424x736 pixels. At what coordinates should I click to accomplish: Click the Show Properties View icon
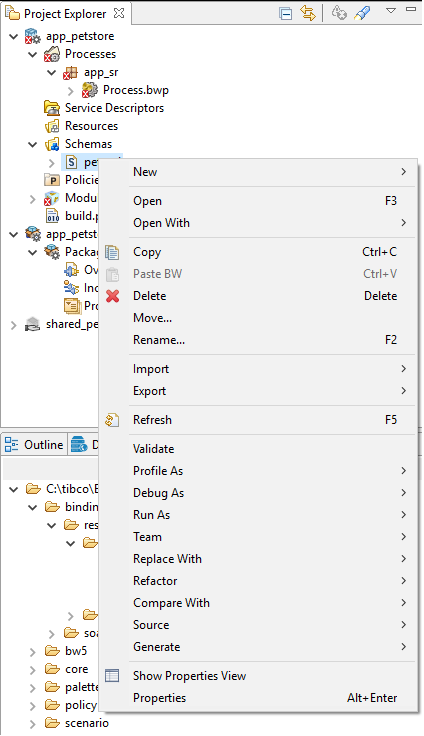112,676
